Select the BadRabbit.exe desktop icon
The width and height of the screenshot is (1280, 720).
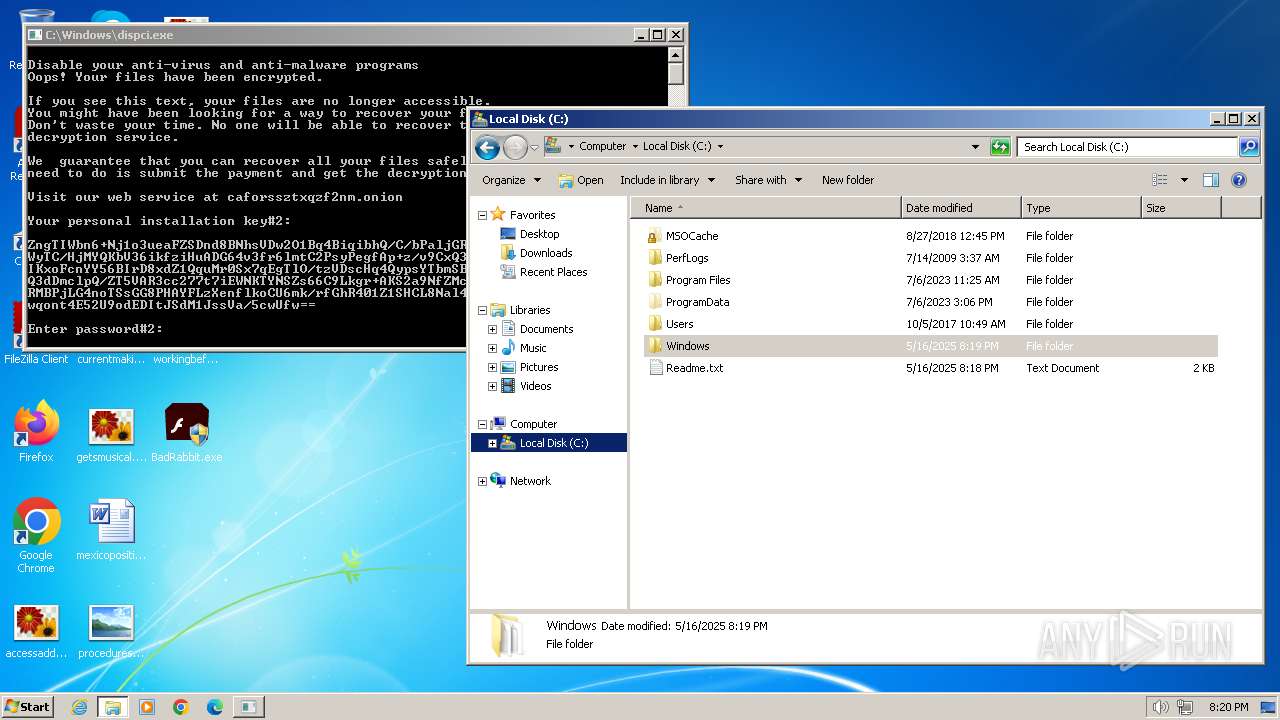187,432
